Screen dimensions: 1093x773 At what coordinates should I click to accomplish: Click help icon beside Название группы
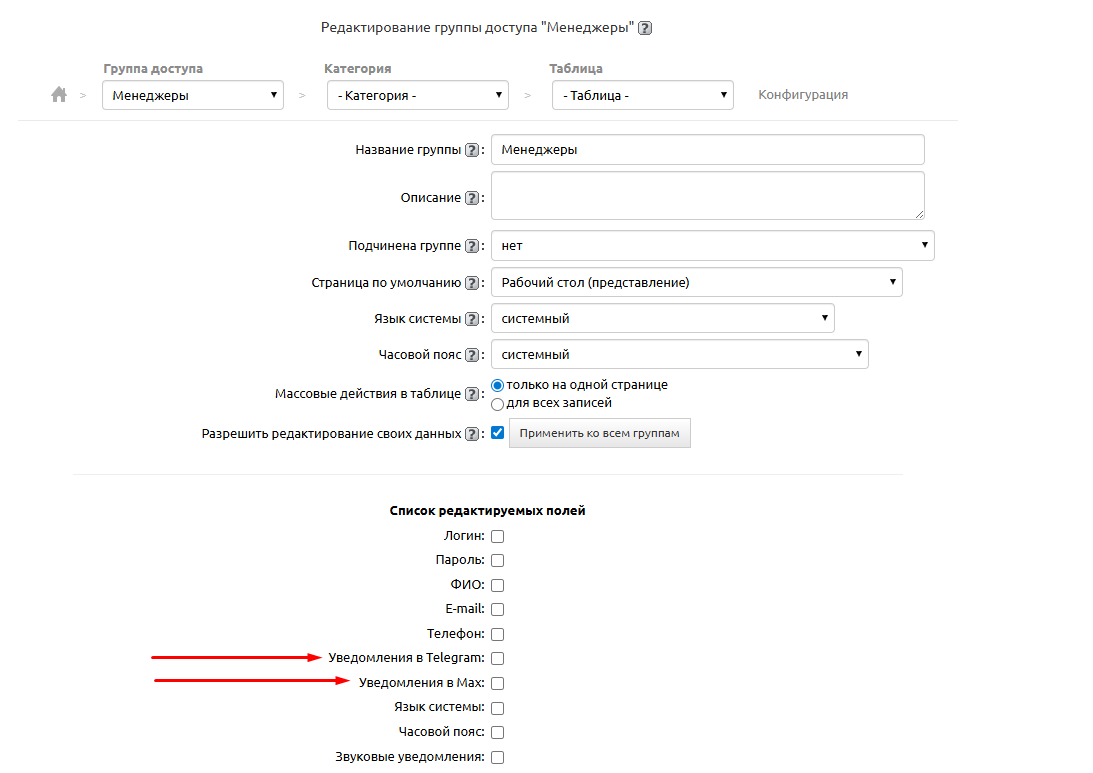[x=472, y=150]
